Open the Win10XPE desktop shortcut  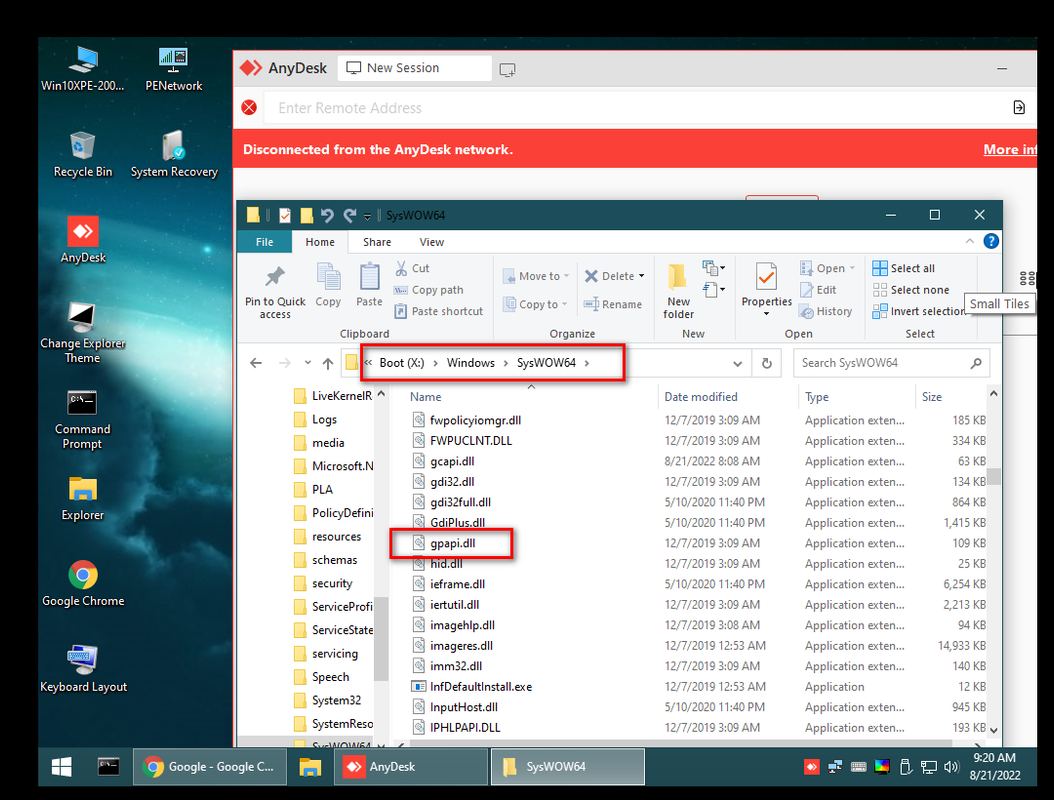(x=83, y=69)
